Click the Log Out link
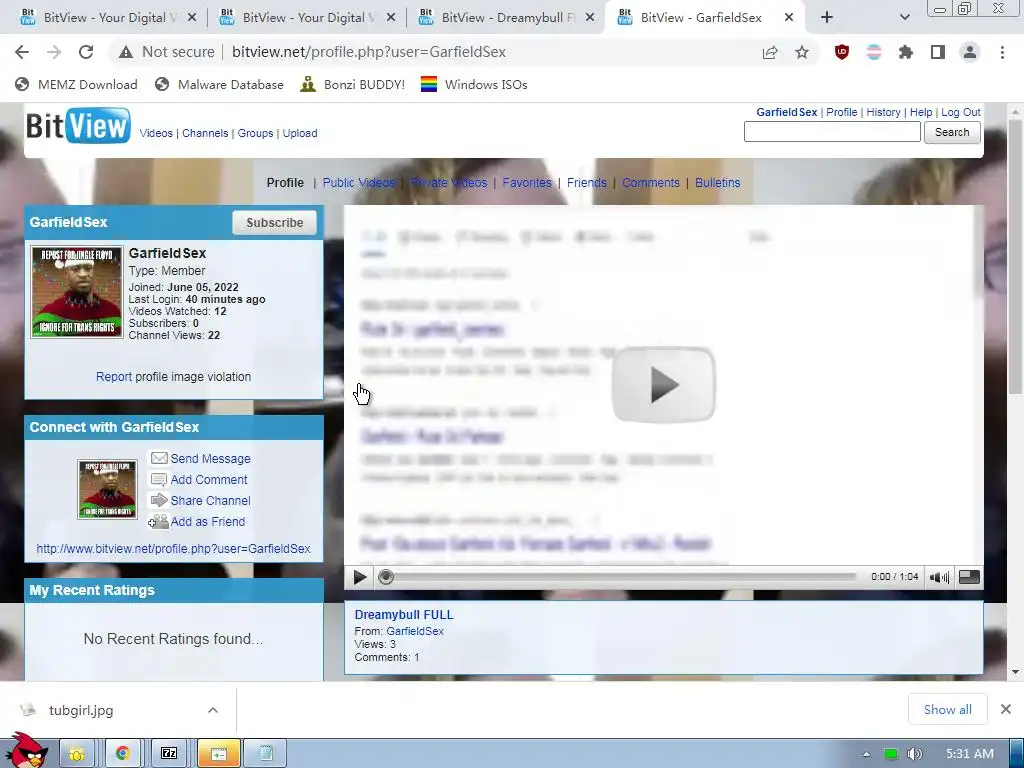The height and width of the screenshot is (768, 1024). coord(961,112)
